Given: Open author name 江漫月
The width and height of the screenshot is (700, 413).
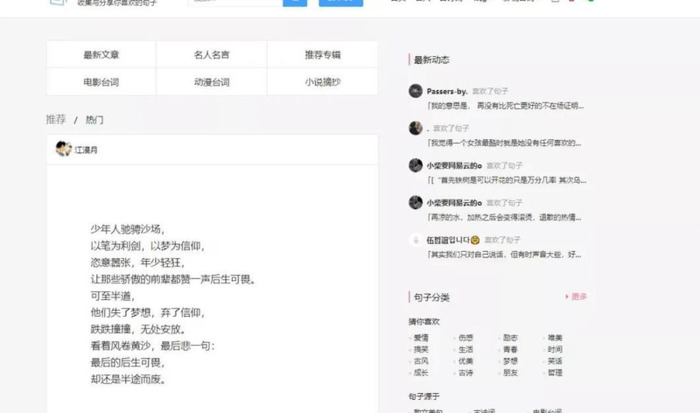Looking at the screenshot, I should pyautogui.click(x=86, y=150).
